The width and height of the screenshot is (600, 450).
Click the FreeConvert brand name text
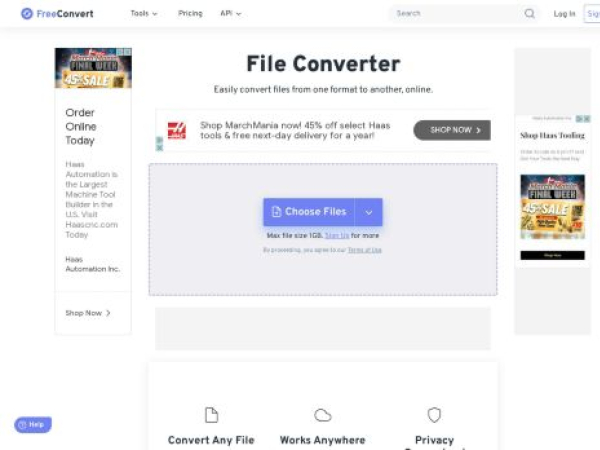pyautogui.click(x=65, y=14)
